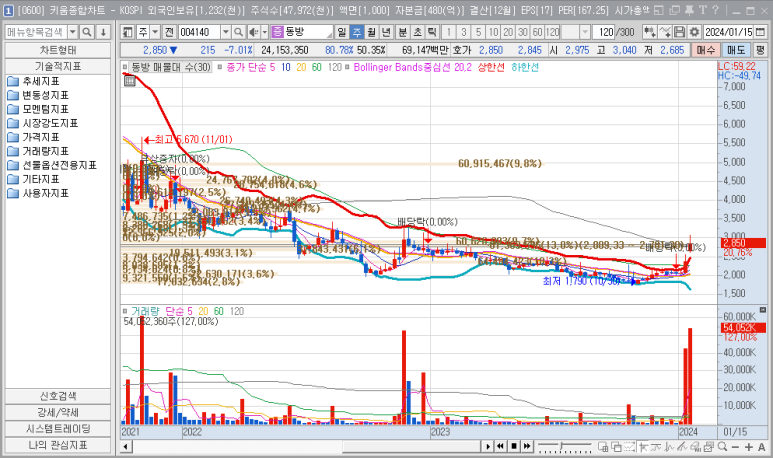The height and width of the screenshot is (458, 773).
Task: Open the dropdown next to the speaker icon
Action: pyautogui.click(x=264, y=33)
